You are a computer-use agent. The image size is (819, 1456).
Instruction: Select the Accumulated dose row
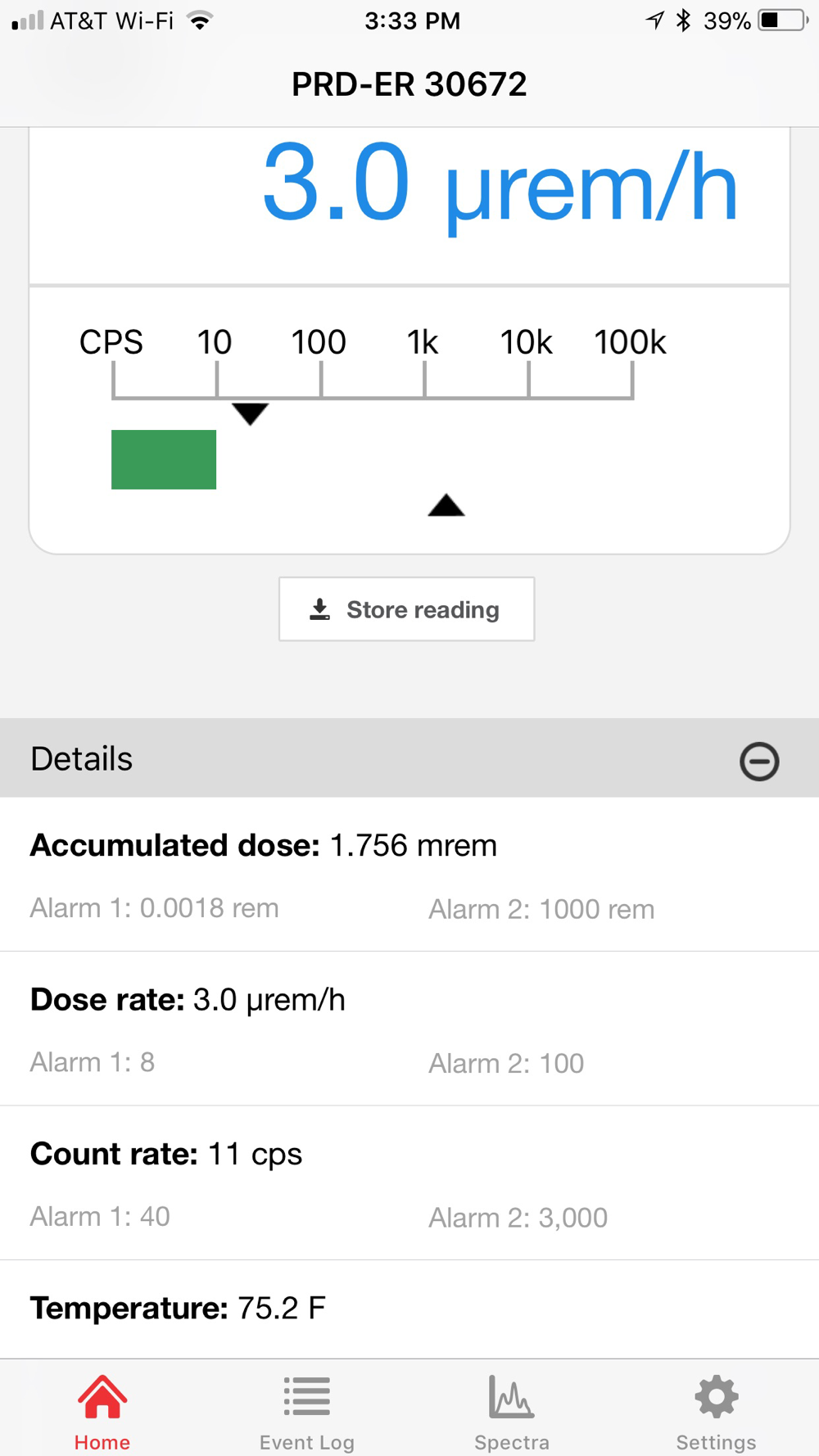coord(409,875)
